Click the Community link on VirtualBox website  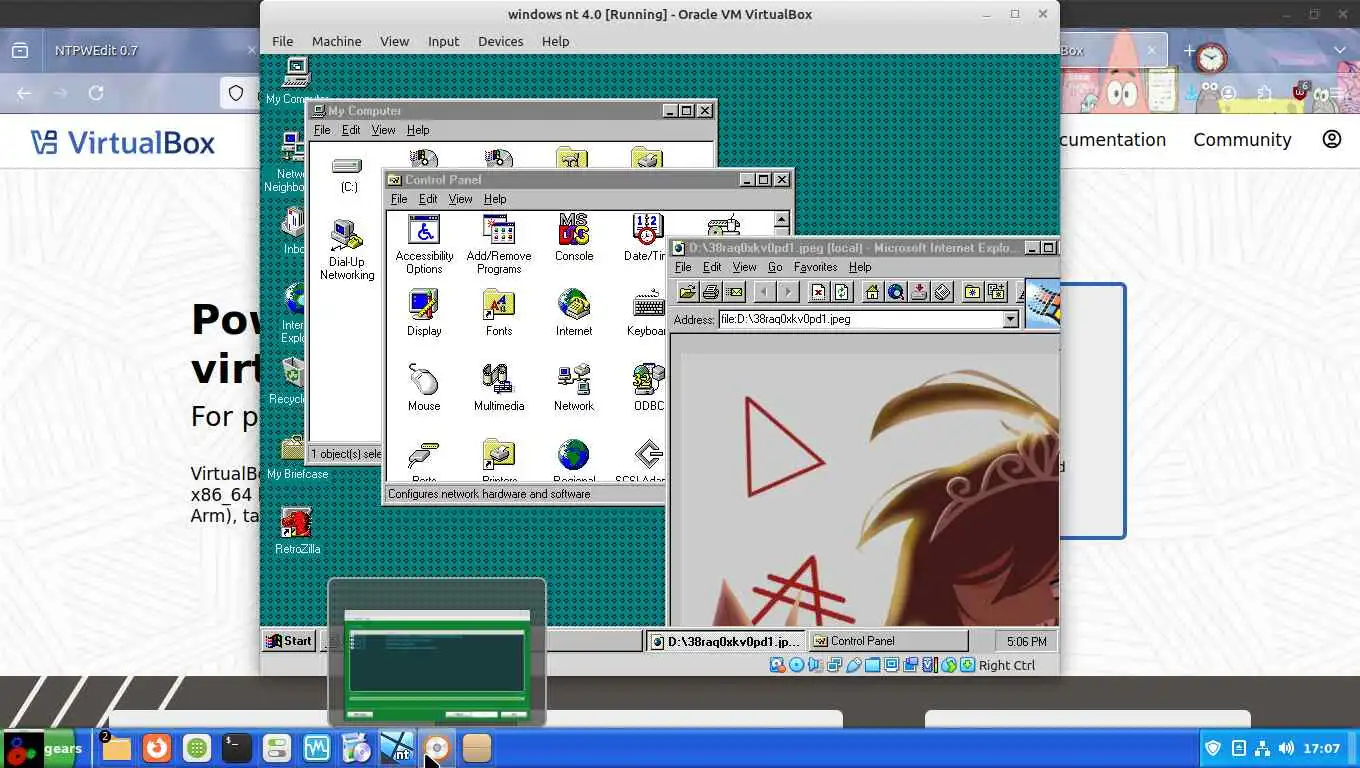point(1242,140)
